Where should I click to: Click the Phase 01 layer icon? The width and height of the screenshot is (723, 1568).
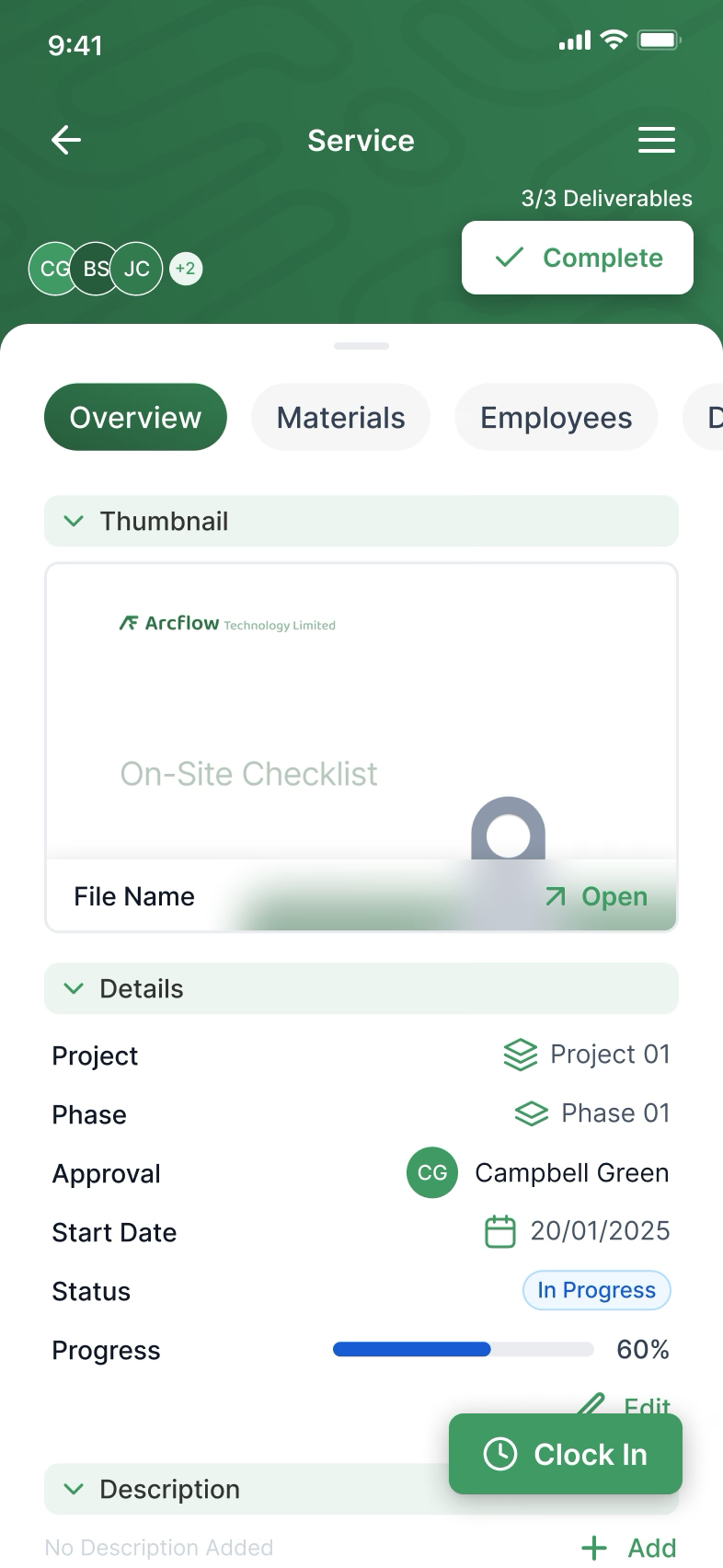tap(532, 1113)
